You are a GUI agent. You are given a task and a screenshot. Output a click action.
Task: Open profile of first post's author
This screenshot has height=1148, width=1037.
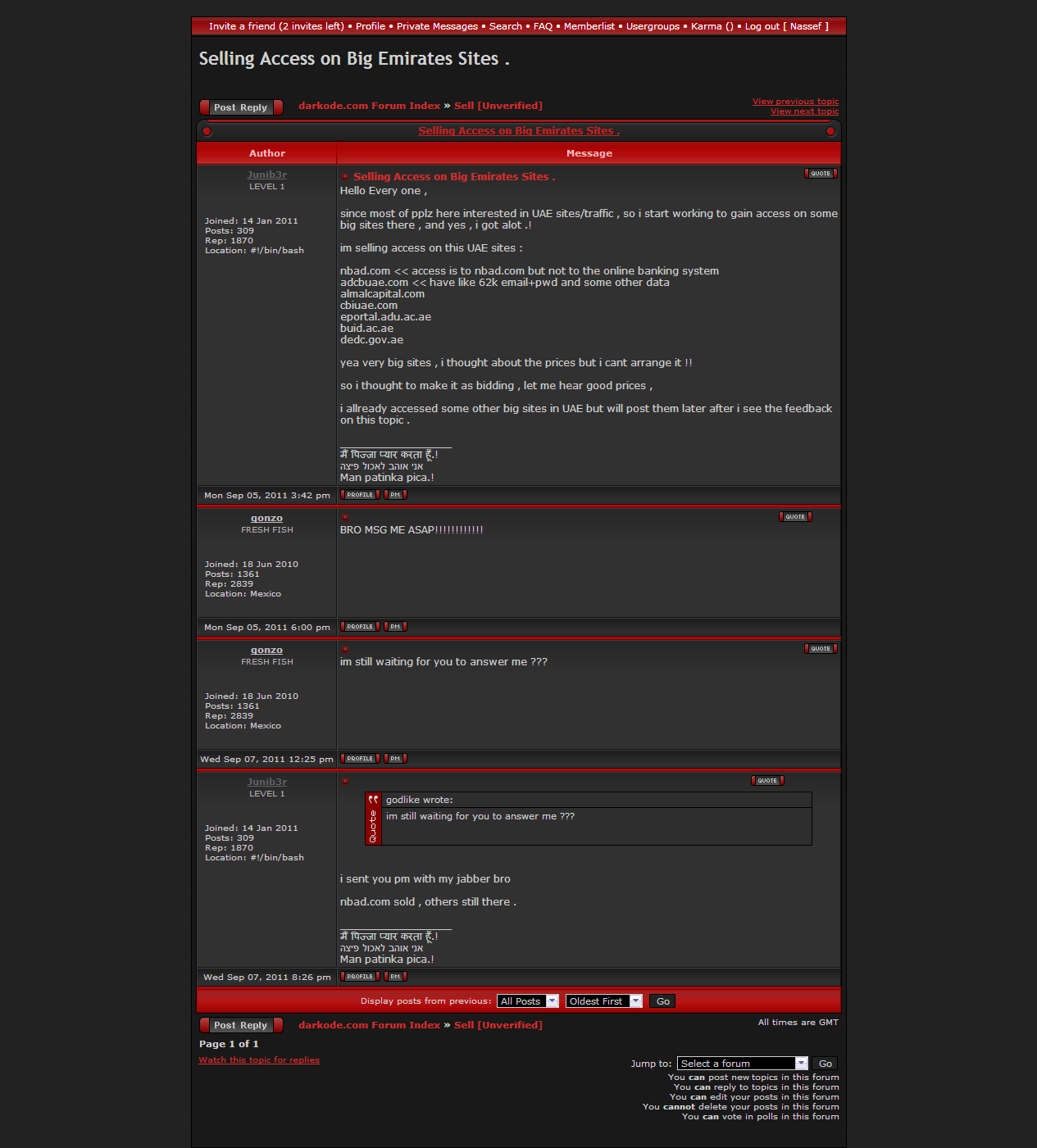pyautogui.click(x=360, y=495)
